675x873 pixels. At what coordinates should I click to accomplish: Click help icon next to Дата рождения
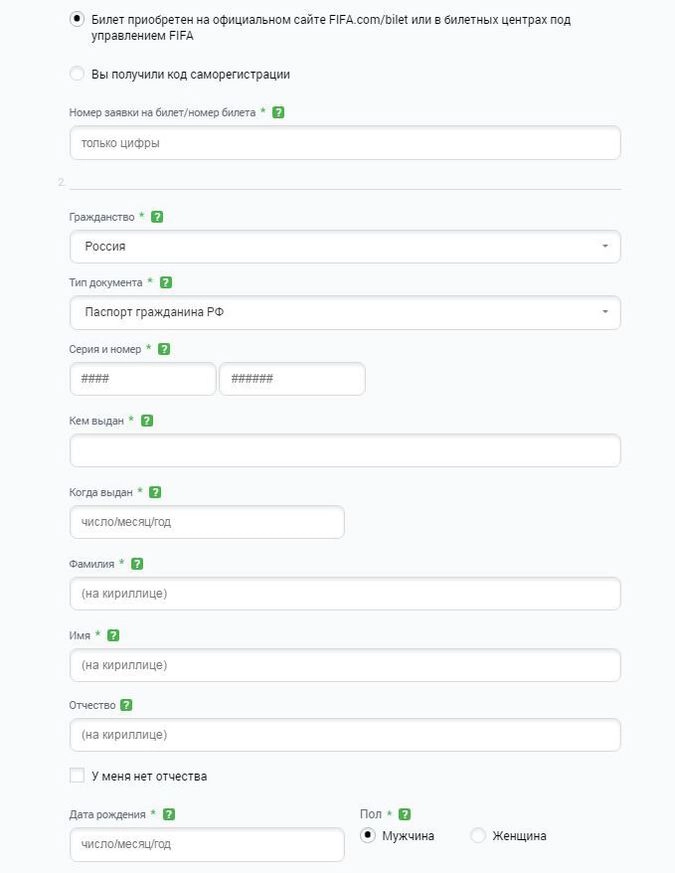coord(169,815)
